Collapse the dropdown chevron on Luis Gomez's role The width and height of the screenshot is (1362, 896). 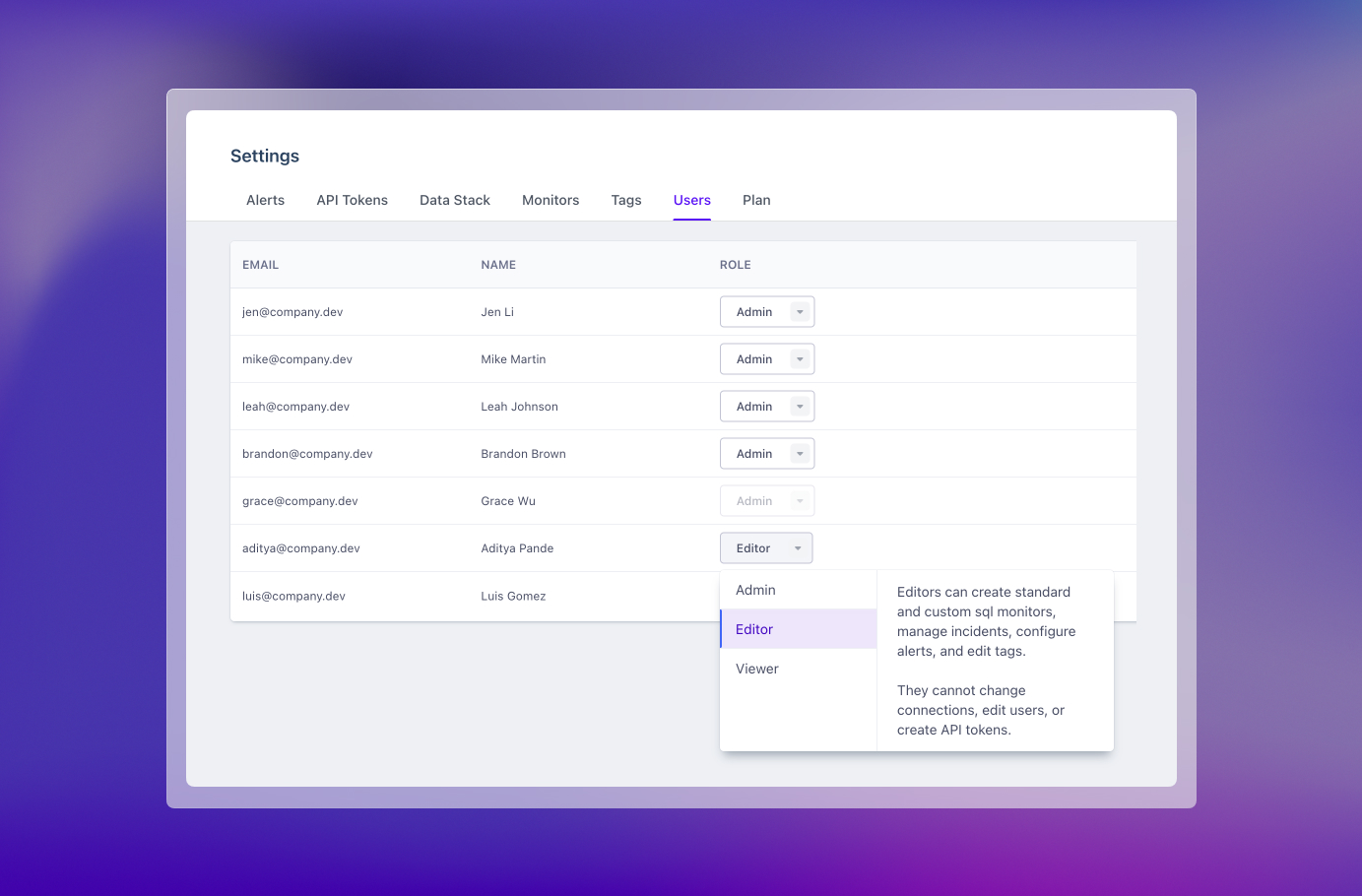[x=799, y=596]
